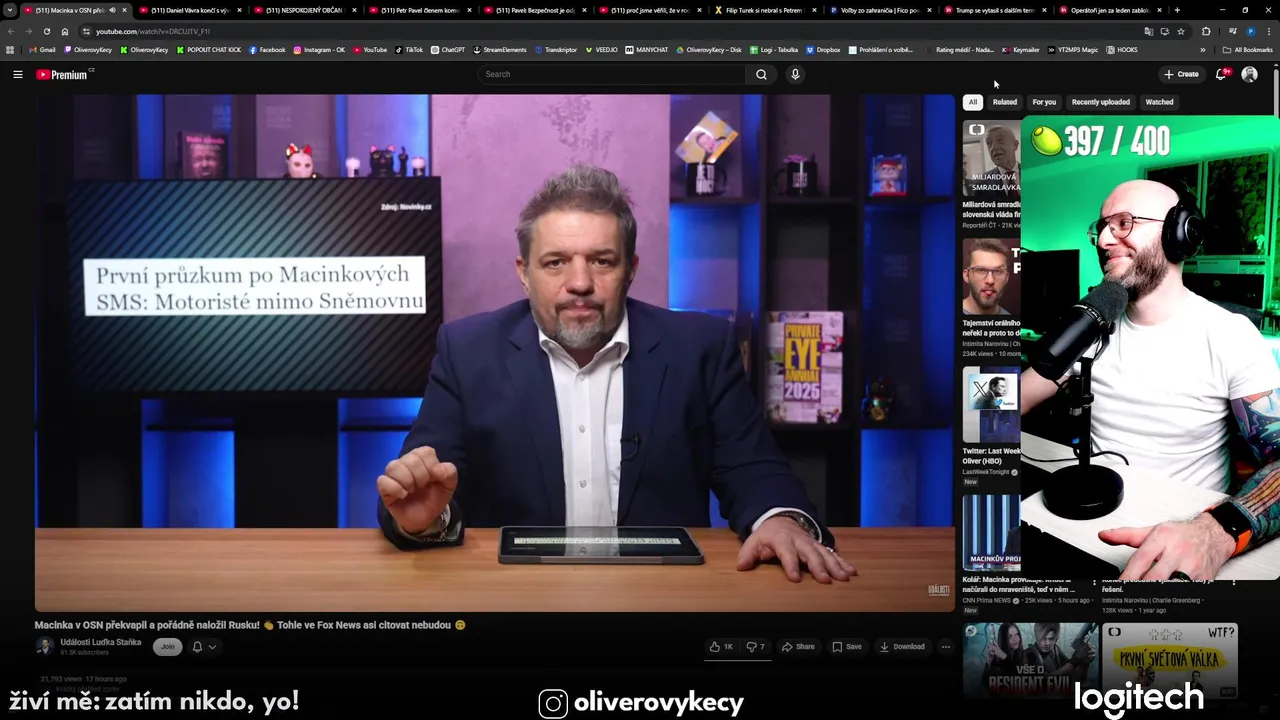The width and height of the screenshot is (1280, 720).
Task: Open the Transkriptor bookmark
Action: [x=555, y=50]
